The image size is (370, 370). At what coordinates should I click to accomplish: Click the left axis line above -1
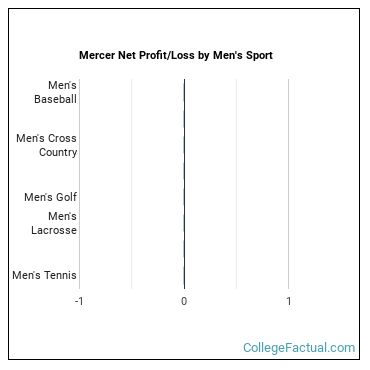click(x=79, y=184)
